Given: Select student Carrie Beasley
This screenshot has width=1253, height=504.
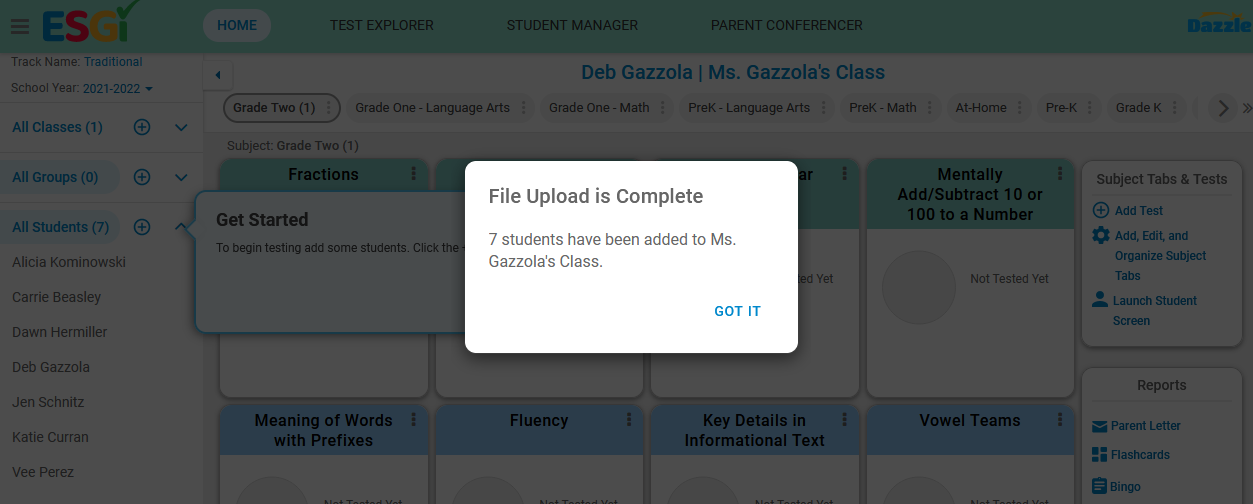Looking at the screenshot, I should coord(57,297).
